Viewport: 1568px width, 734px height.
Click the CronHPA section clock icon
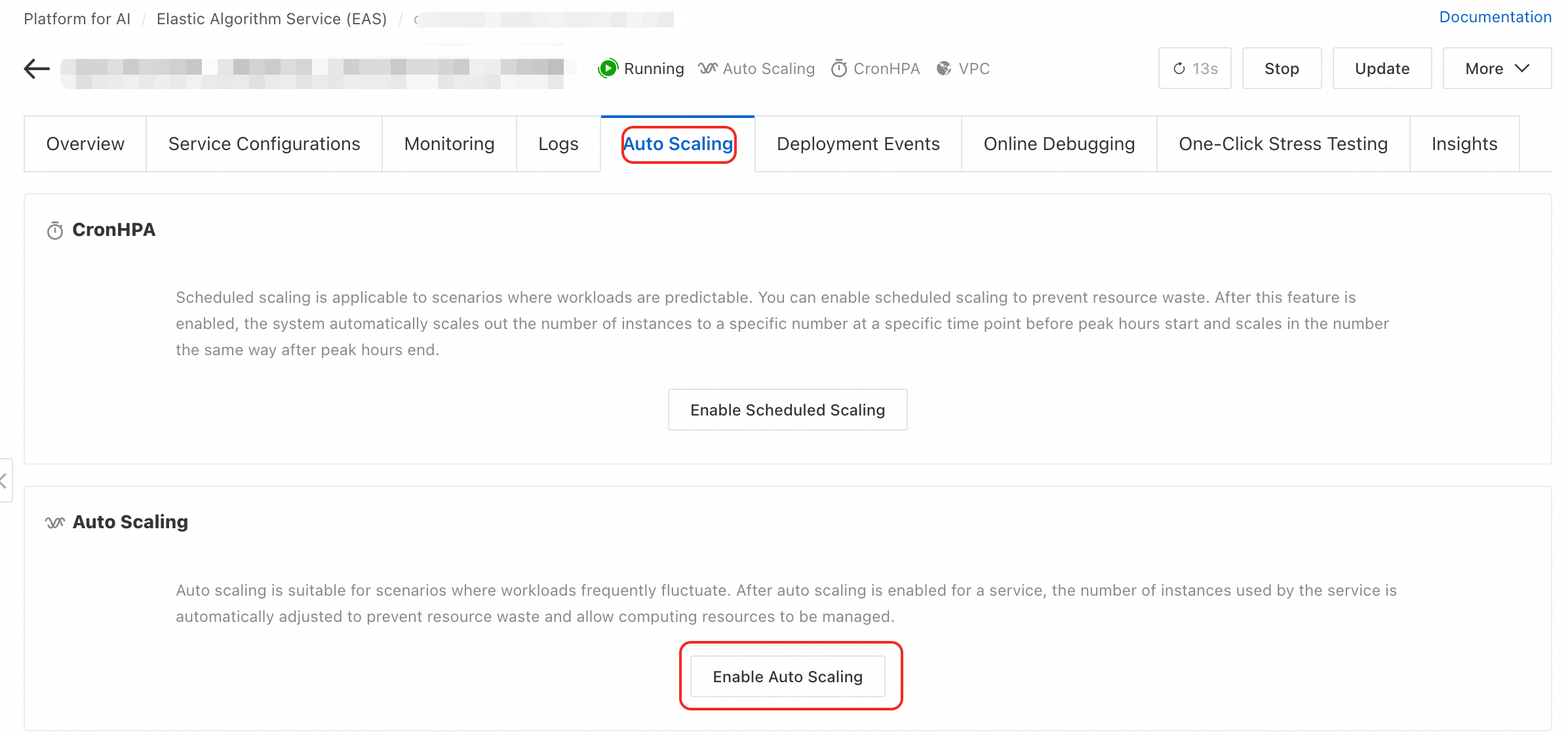(x=55, y=231)
